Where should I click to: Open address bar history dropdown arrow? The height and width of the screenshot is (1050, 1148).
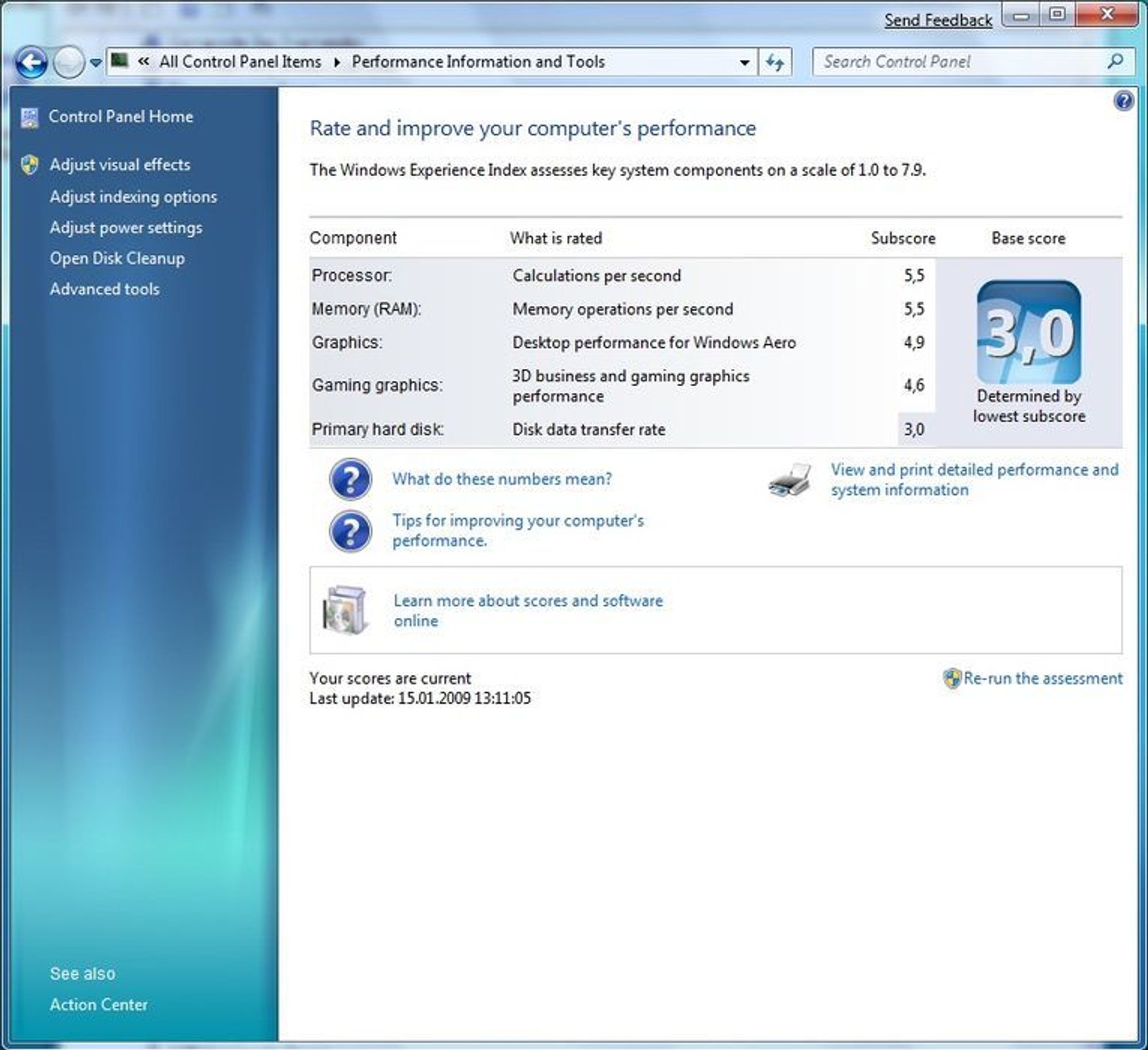[x=744, y=63]
